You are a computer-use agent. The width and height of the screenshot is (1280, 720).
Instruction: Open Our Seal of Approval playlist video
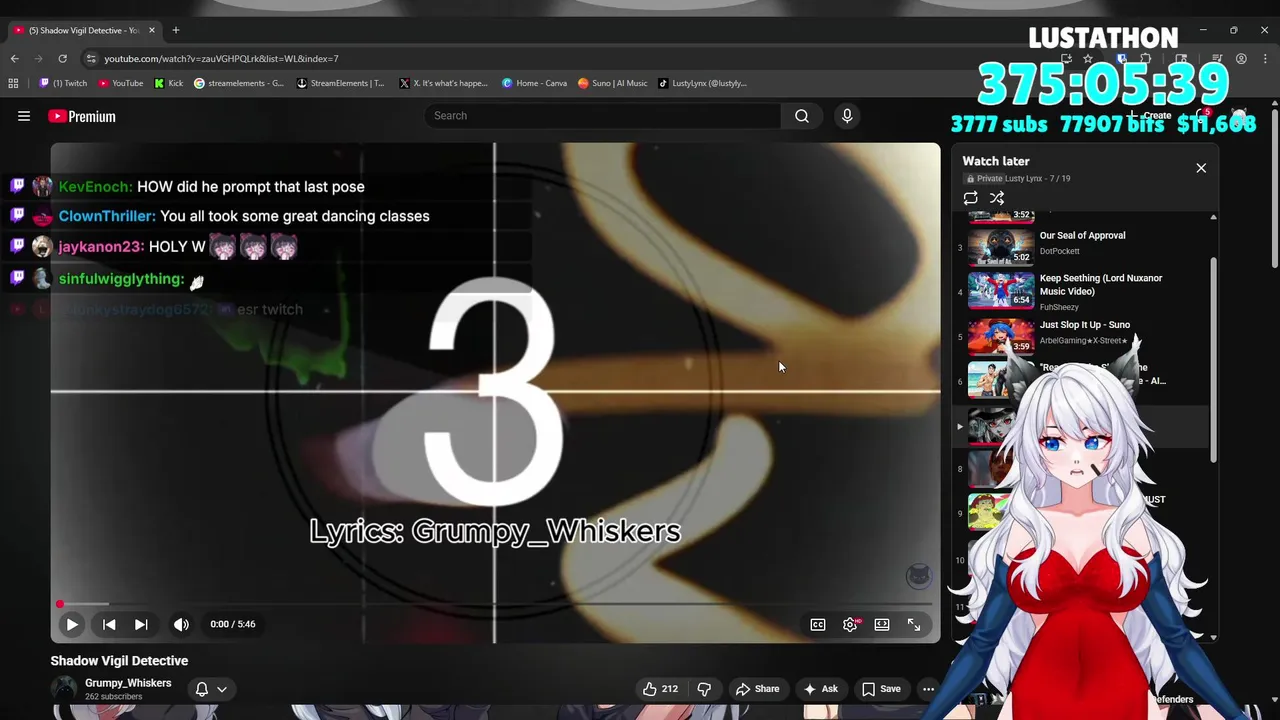pos(1082,236)
